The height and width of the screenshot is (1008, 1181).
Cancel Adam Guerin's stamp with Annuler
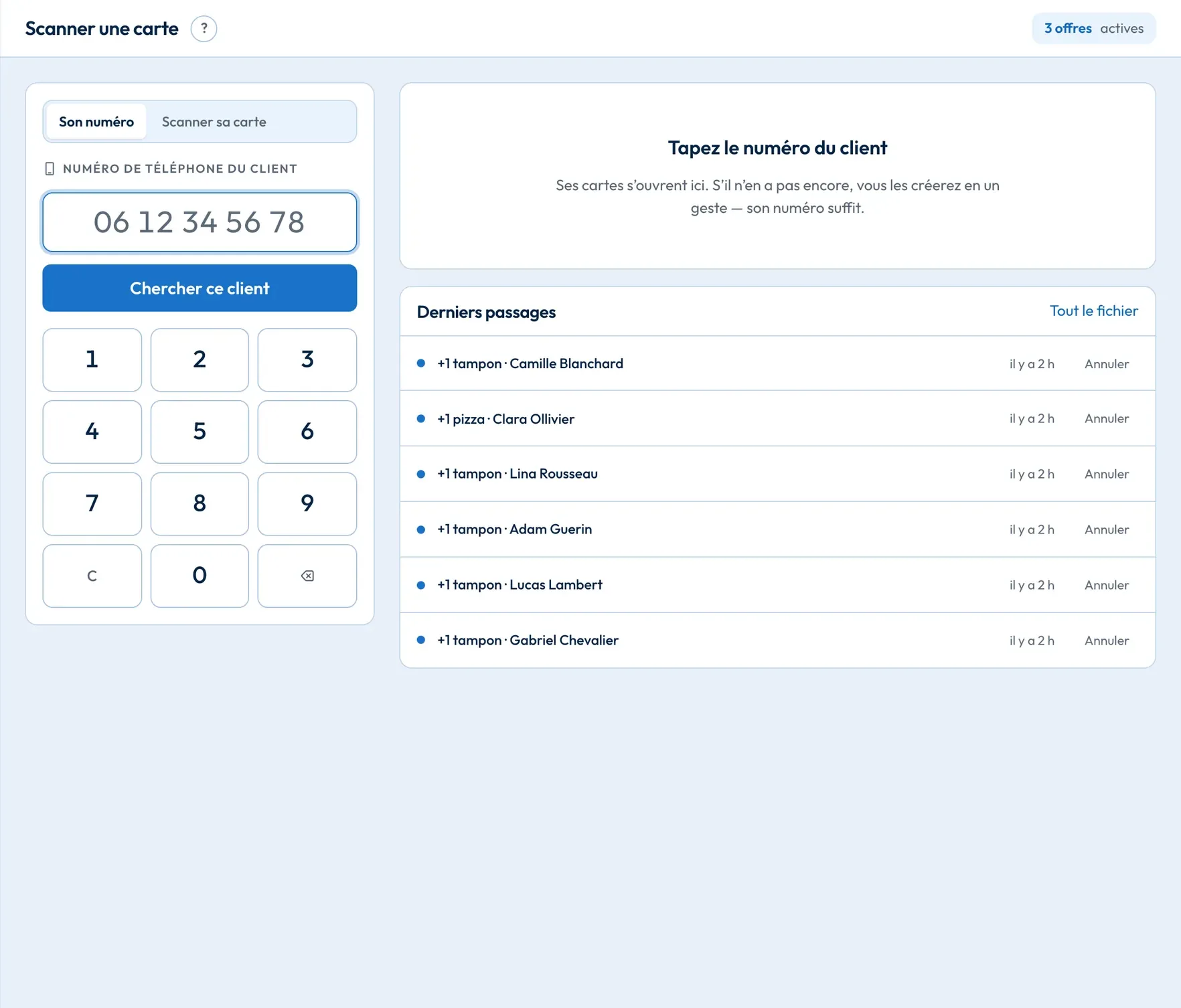[x=1107, y=529]
